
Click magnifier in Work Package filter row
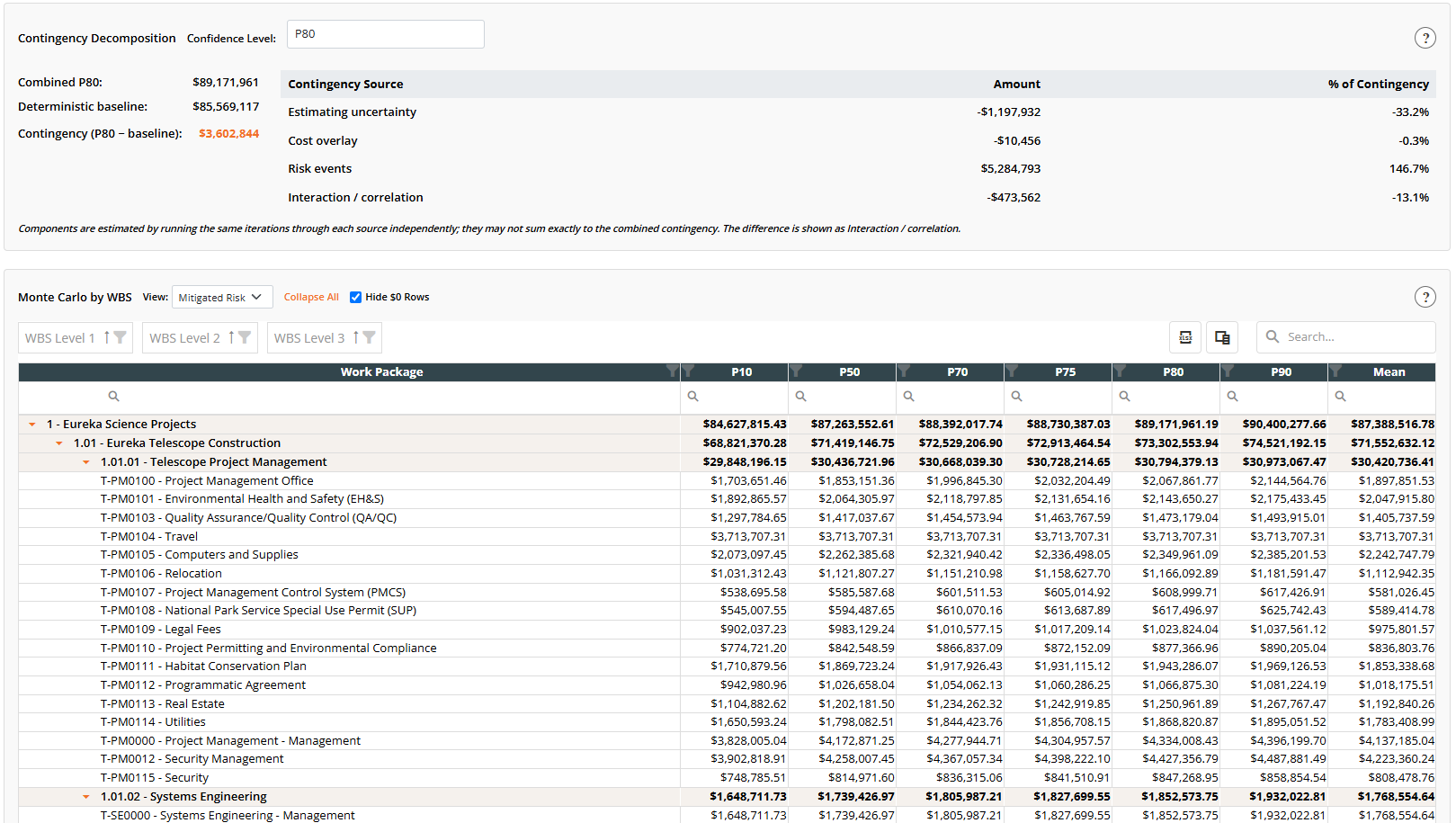(114, 397)
